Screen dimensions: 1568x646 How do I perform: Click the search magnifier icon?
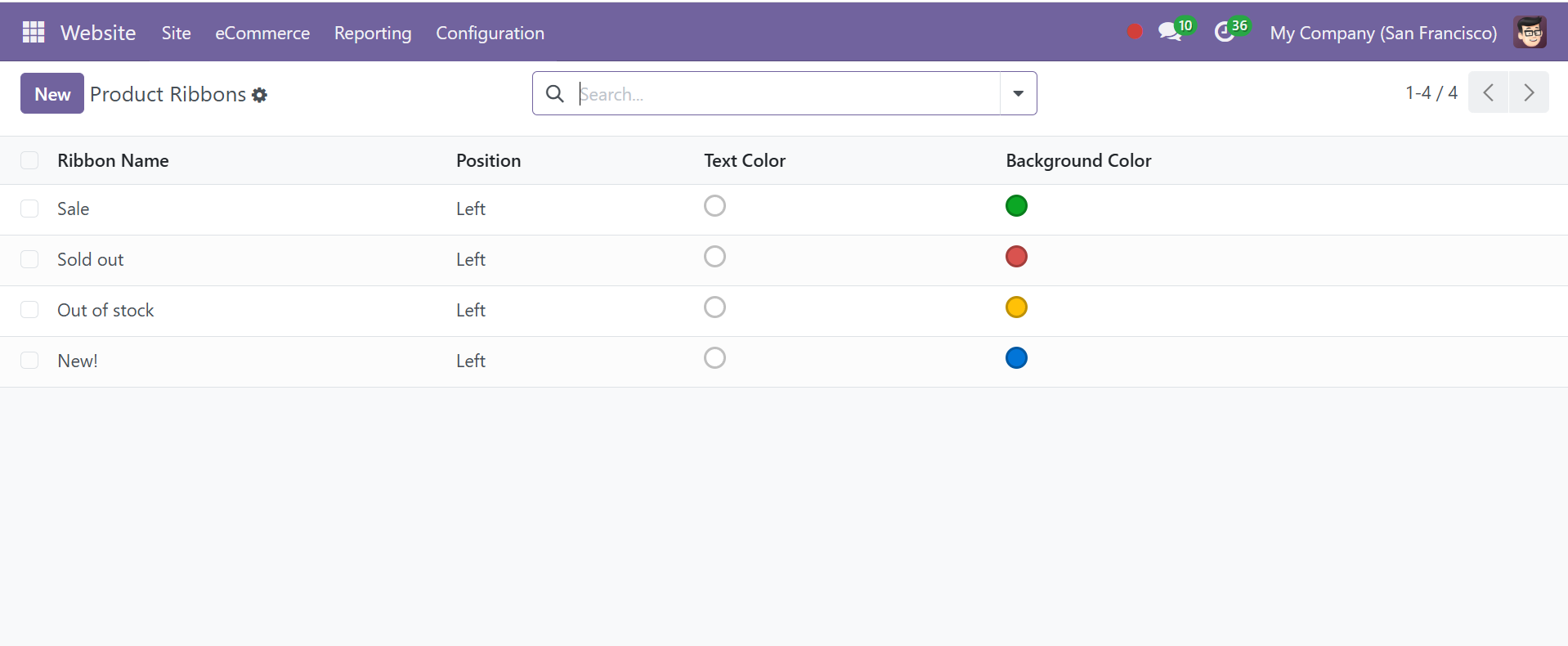(x=555, y=93)
